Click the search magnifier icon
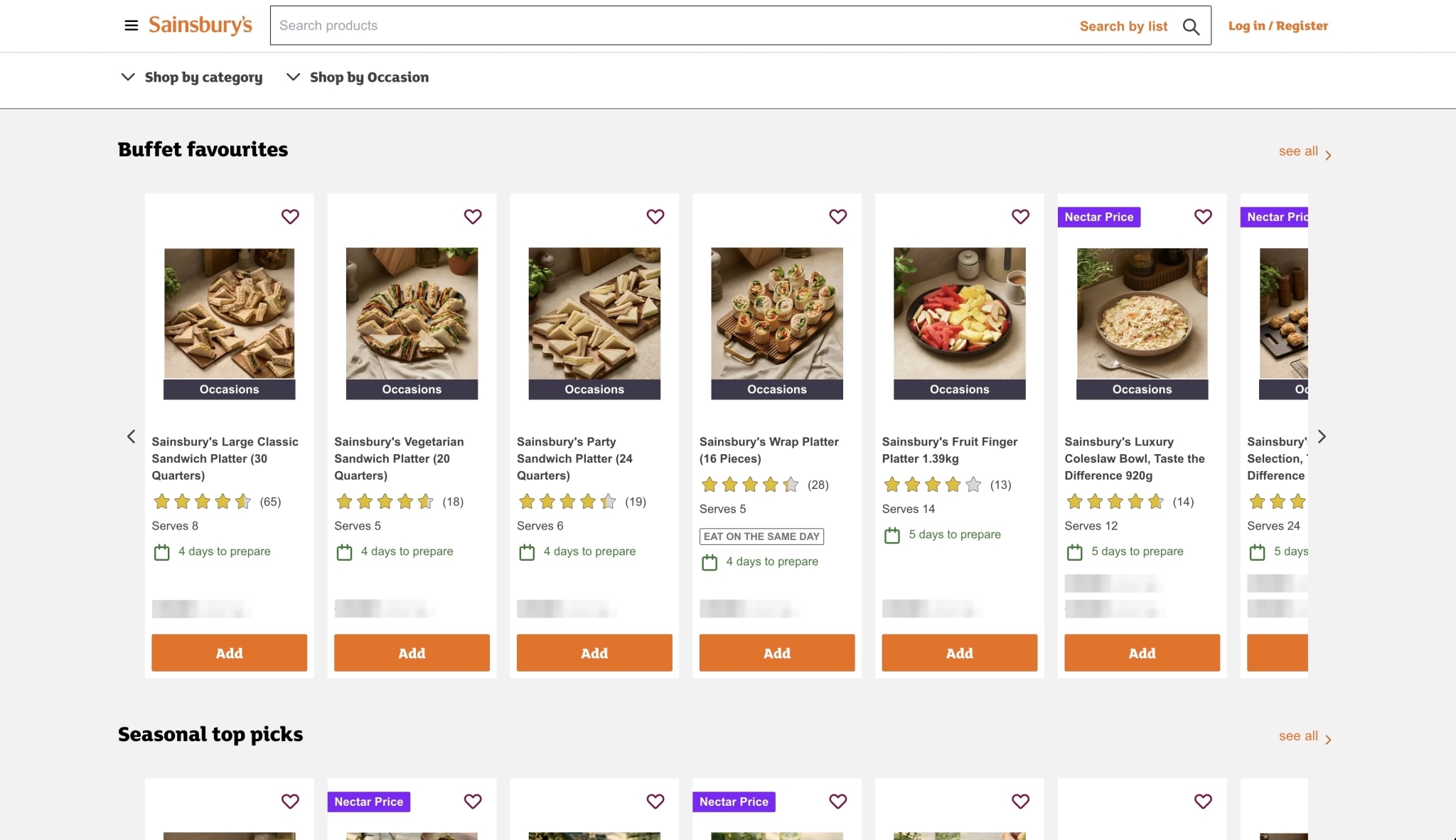 click(1191, 26)
